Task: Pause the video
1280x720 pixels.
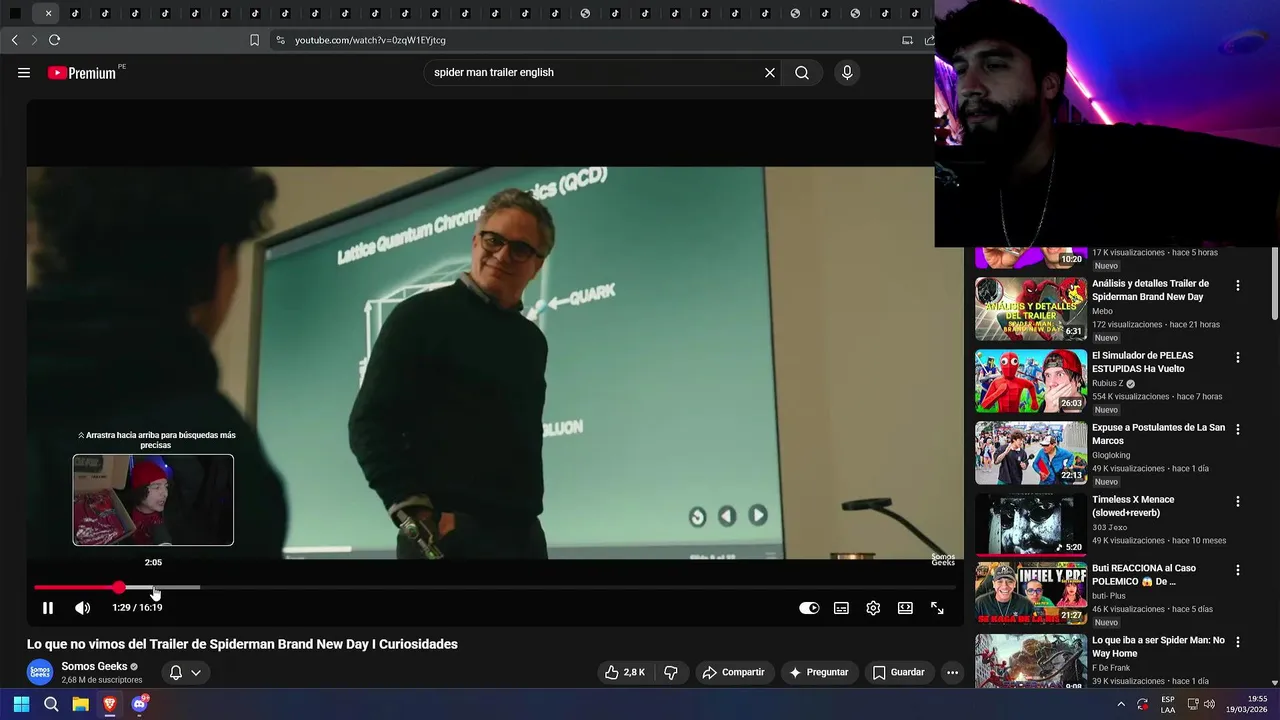Action: 48,608
